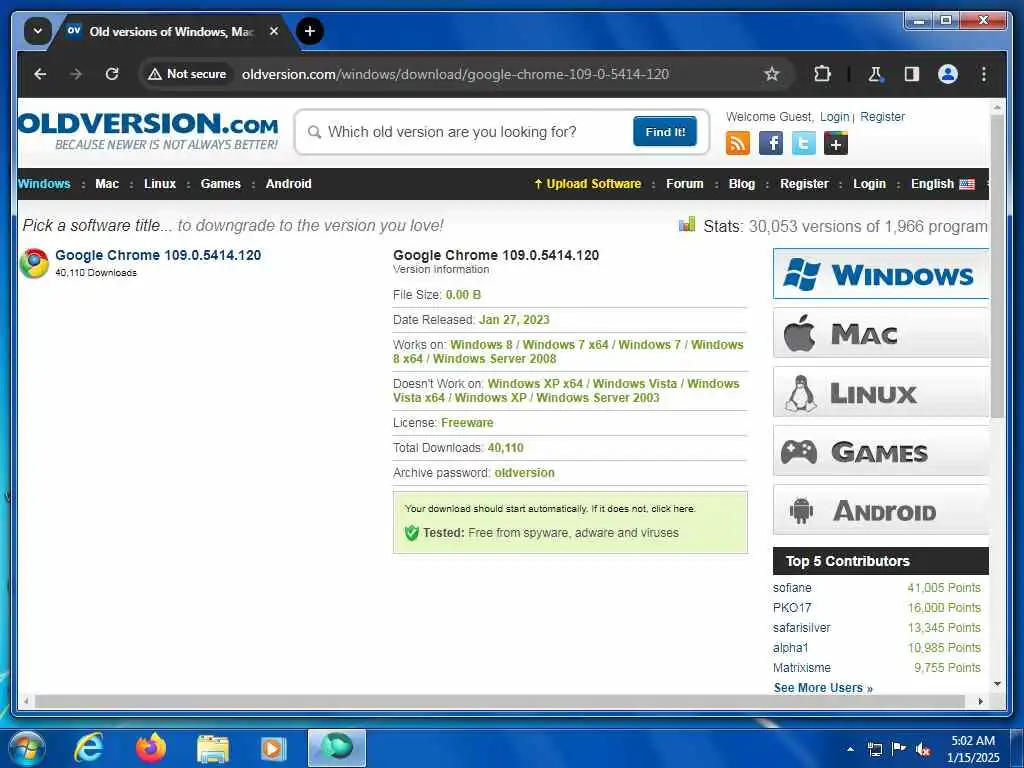Image resolution: width=1024 pixels, height=768 pixels.
Task: Open the Windows Start button
Action: [x=25, y=748]
